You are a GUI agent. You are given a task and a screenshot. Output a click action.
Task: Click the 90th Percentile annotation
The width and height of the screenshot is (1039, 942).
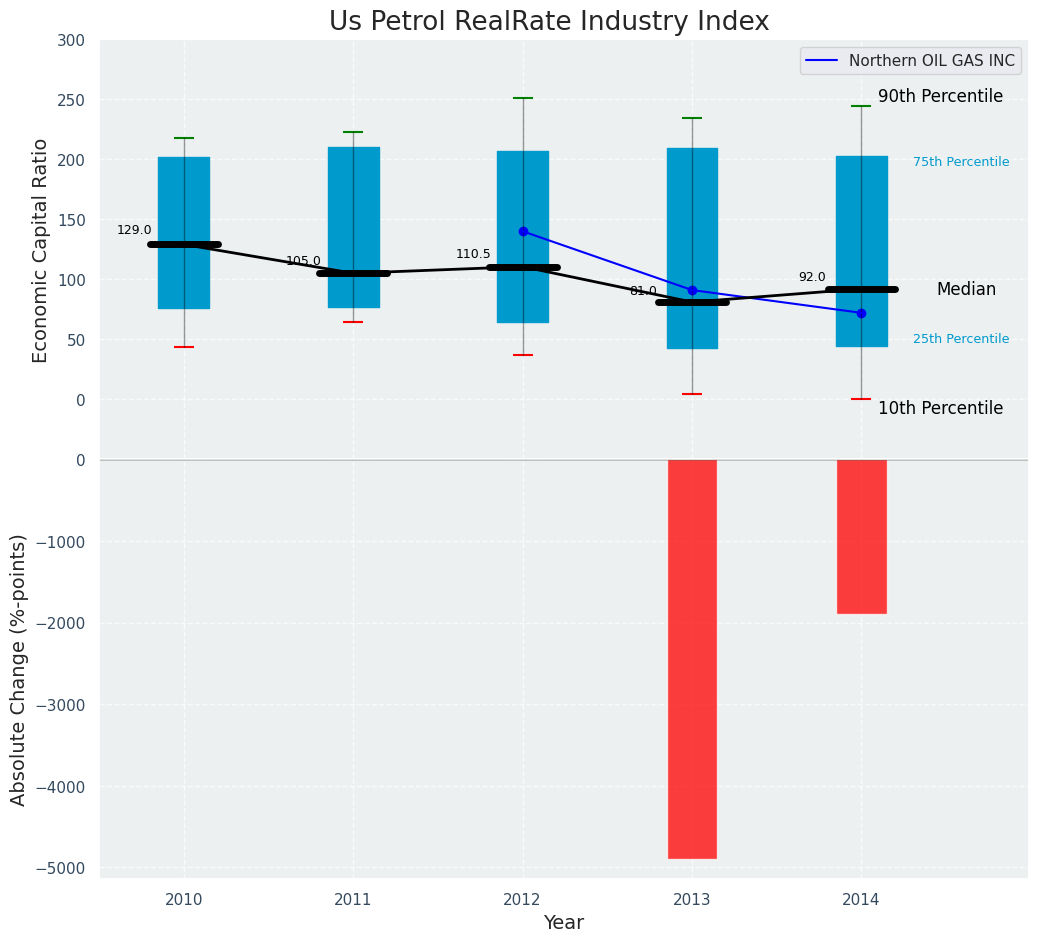[940, 96]
